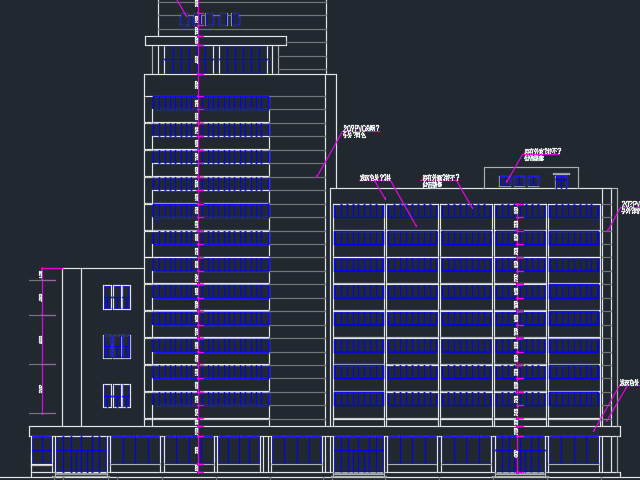640x480 pixels.
Task: Select the tower's wide roof canopy slab
Action: (x=216, y=41)
